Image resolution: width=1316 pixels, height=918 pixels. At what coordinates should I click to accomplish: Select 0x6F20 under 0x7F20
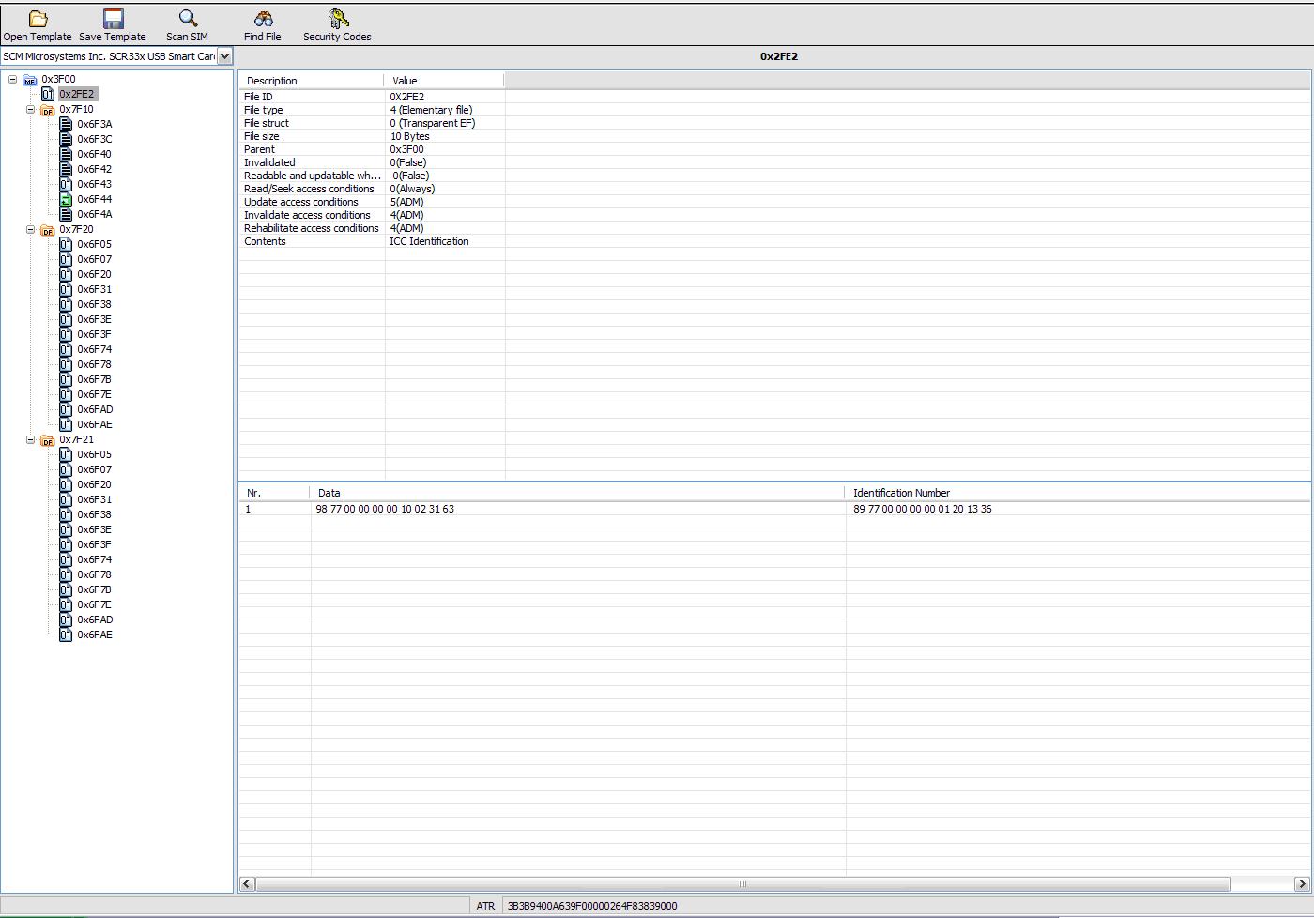tap(94, 274)
